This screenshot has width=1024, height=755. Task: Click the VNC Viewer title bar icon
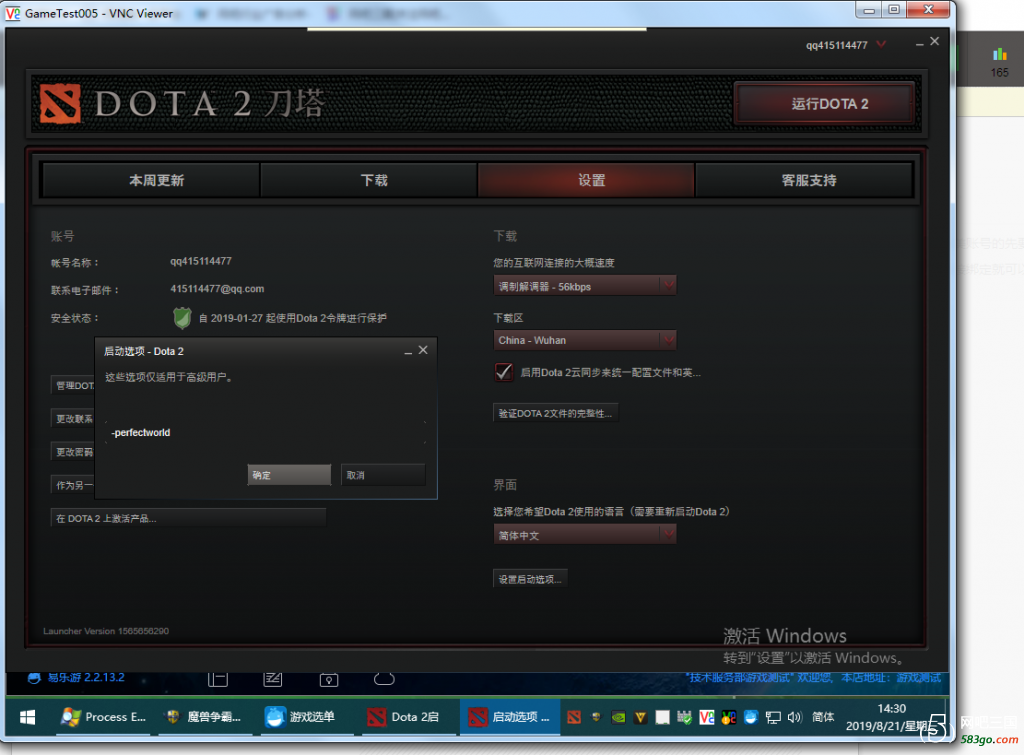(12, 13)
